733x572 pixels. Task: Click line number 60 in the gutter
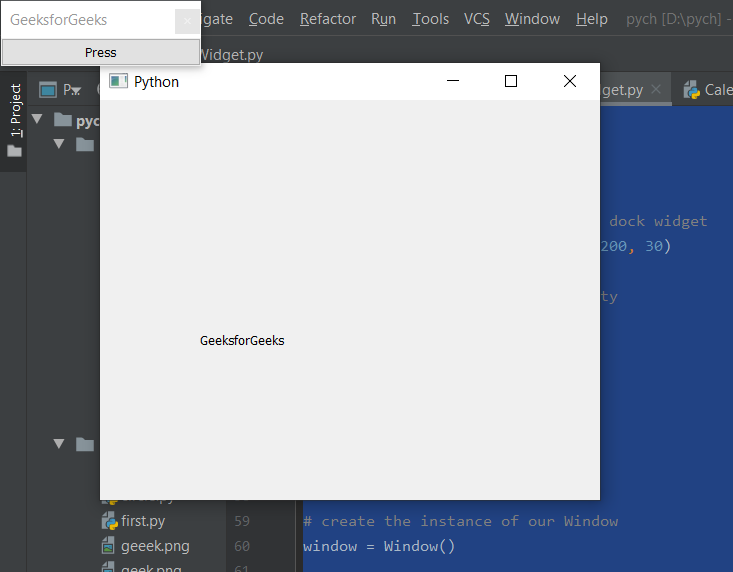[242, 546]
